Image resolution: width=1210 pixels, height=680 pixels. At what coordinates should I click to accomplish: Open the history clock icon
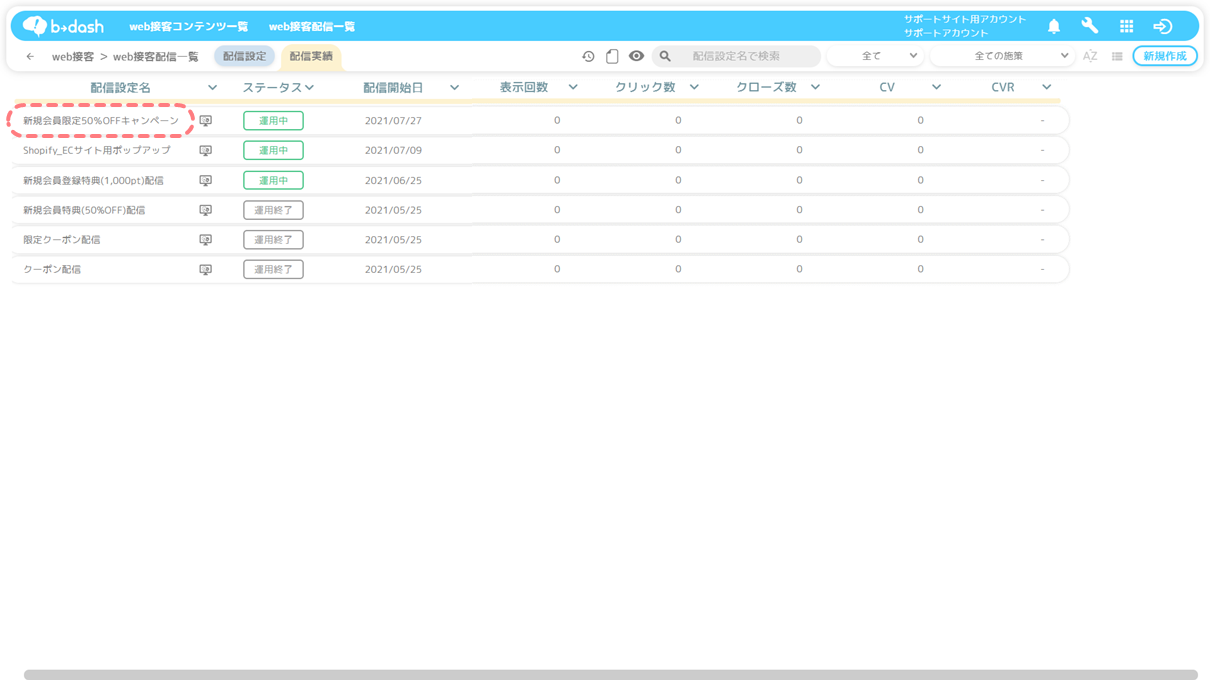(x=588, y=56)
